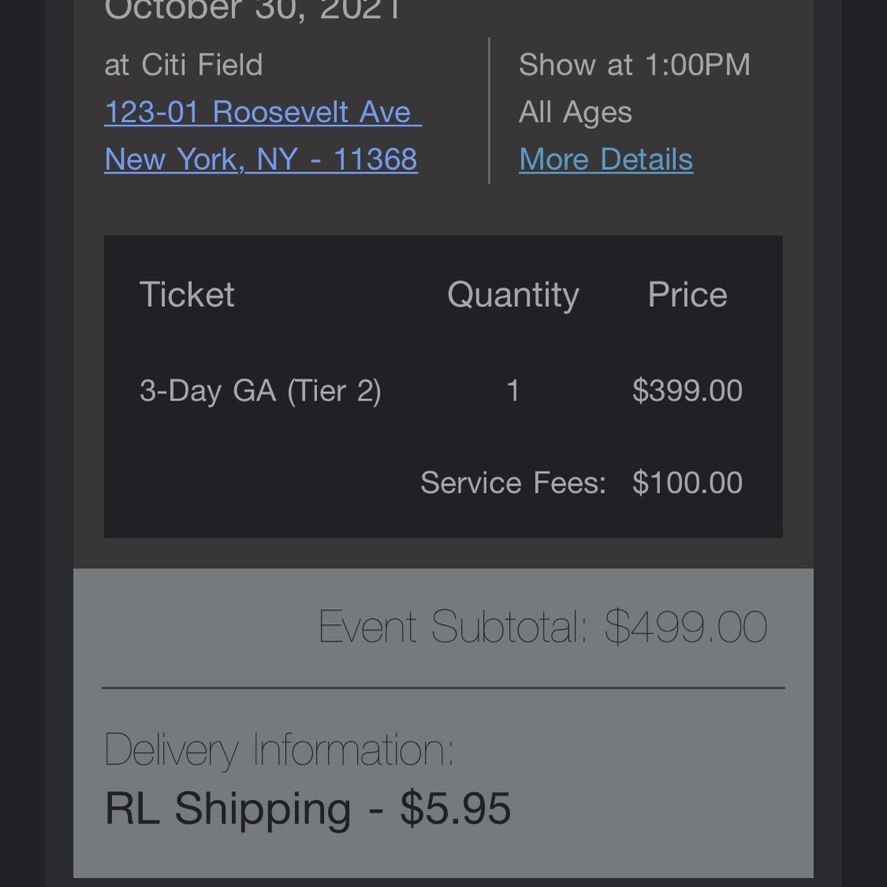This screenshot has height=887, width=887.
Task: Open the New York, NY - 11368 link
Action: click(261, 160)
